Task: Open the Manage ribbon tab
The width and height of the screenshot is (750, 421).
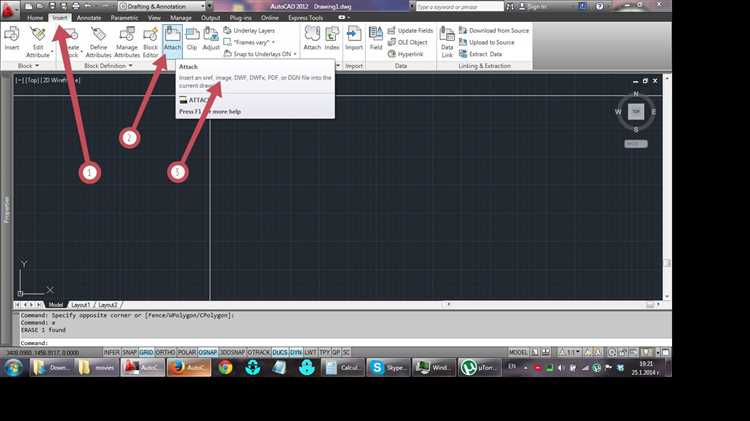Action: 181,18
